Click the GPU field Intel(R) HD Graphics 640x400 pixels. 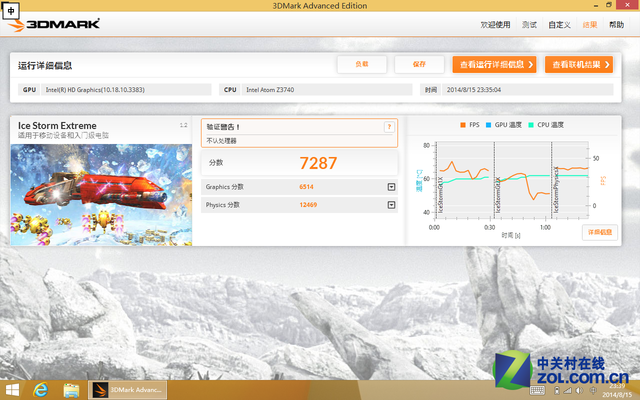point(126,90)
